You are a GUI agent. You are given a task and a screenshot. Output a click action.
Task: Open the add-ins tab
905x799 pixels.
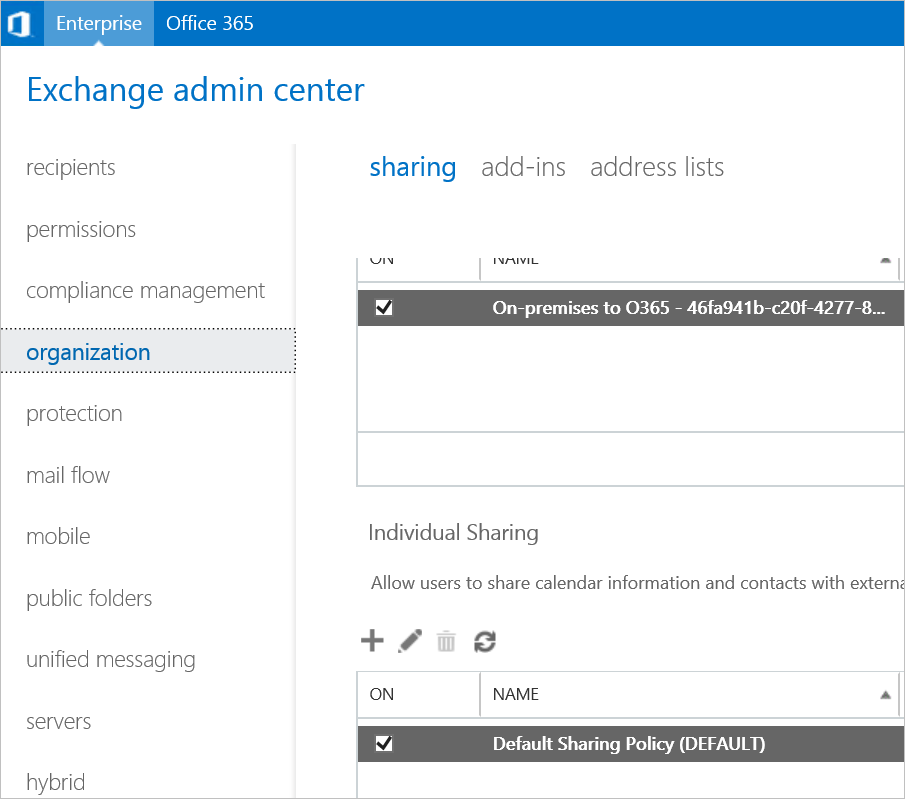pos(523,167)
